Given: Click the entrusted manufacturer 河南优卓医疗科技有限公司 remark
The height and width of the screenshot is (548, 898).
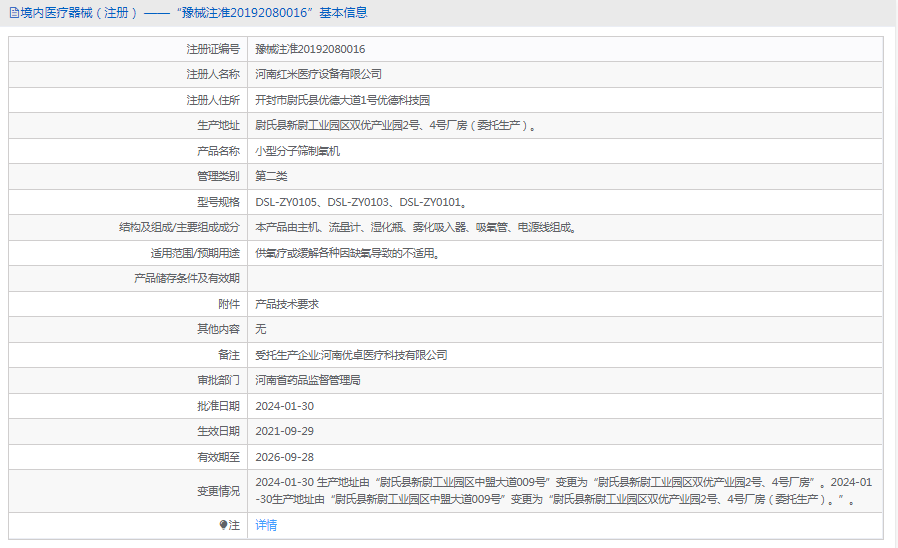Looking at the screenshot, I should coord(351,355).
